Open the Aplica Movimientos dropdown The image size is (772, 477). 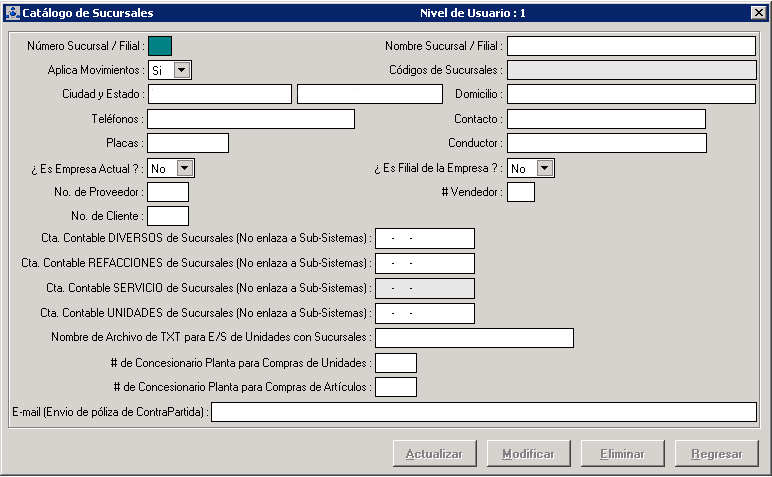pos(181,70)
